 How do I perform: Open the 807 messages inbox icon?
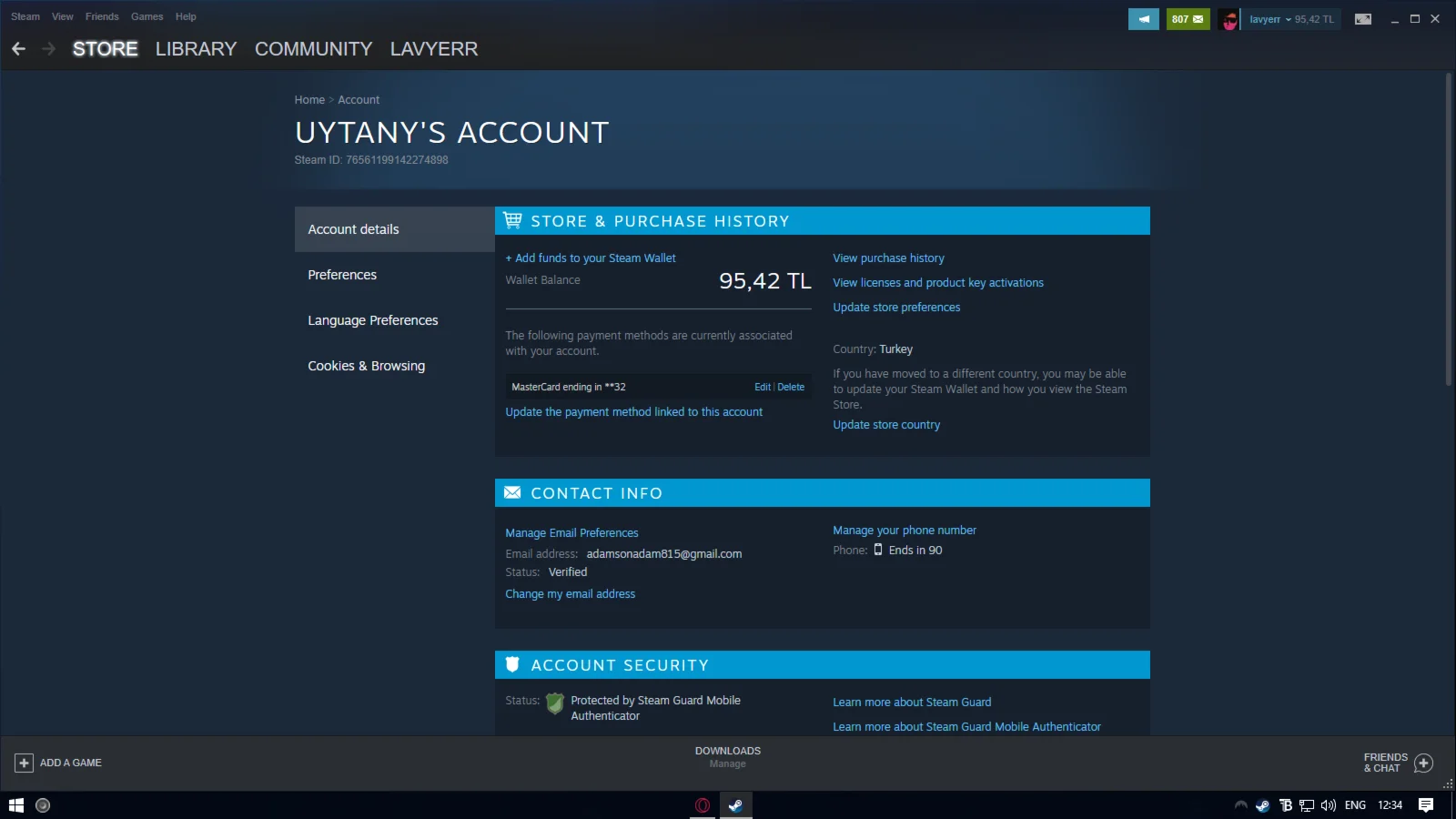(x=1188, y=19)
